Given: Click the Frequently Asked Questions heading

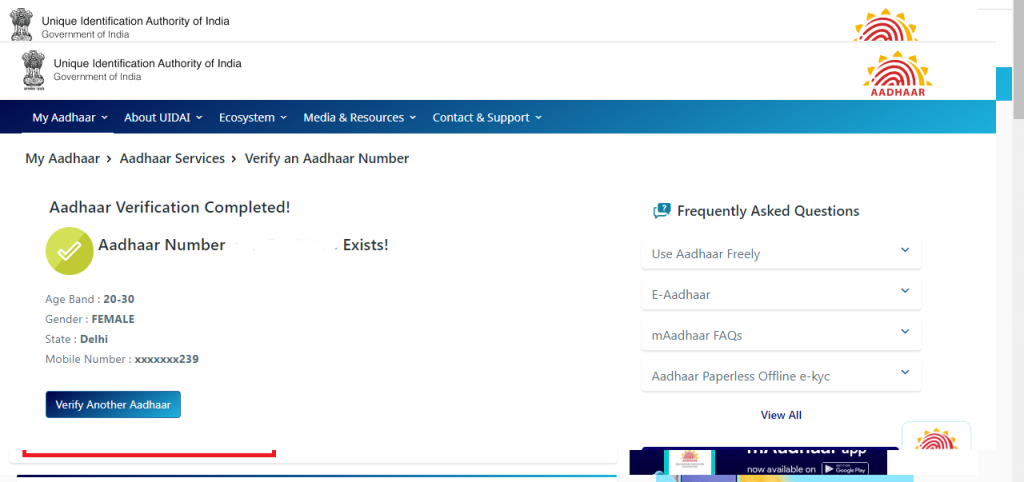Looking at the screenshot, I should coord(768,211).
